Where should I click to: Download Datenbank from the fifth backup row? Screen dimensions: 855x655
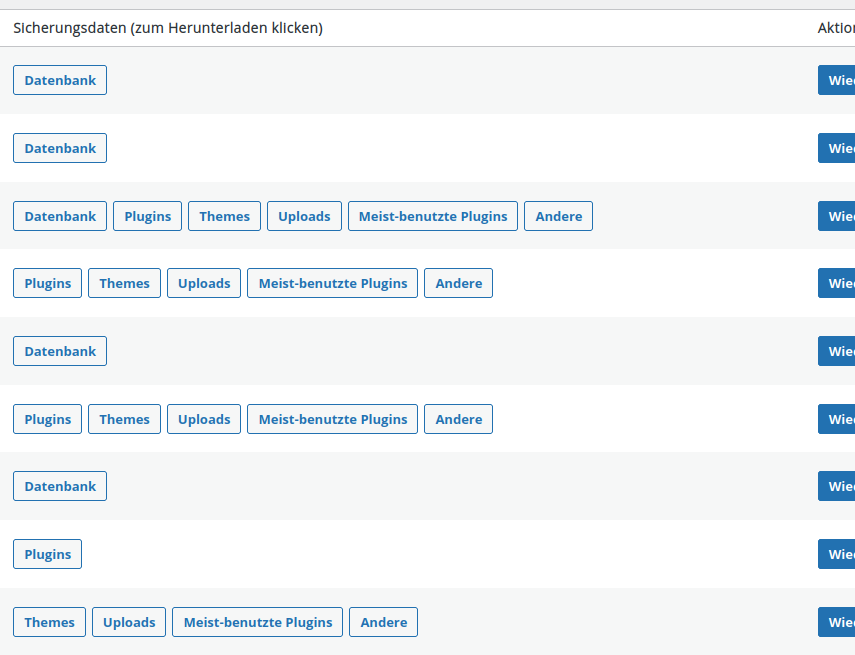tap(60, 351)
